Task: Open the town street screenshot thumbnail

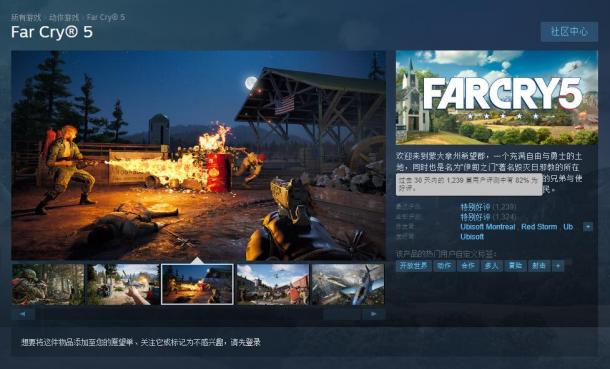Action: pyautogui.click(x=273, y=284)
